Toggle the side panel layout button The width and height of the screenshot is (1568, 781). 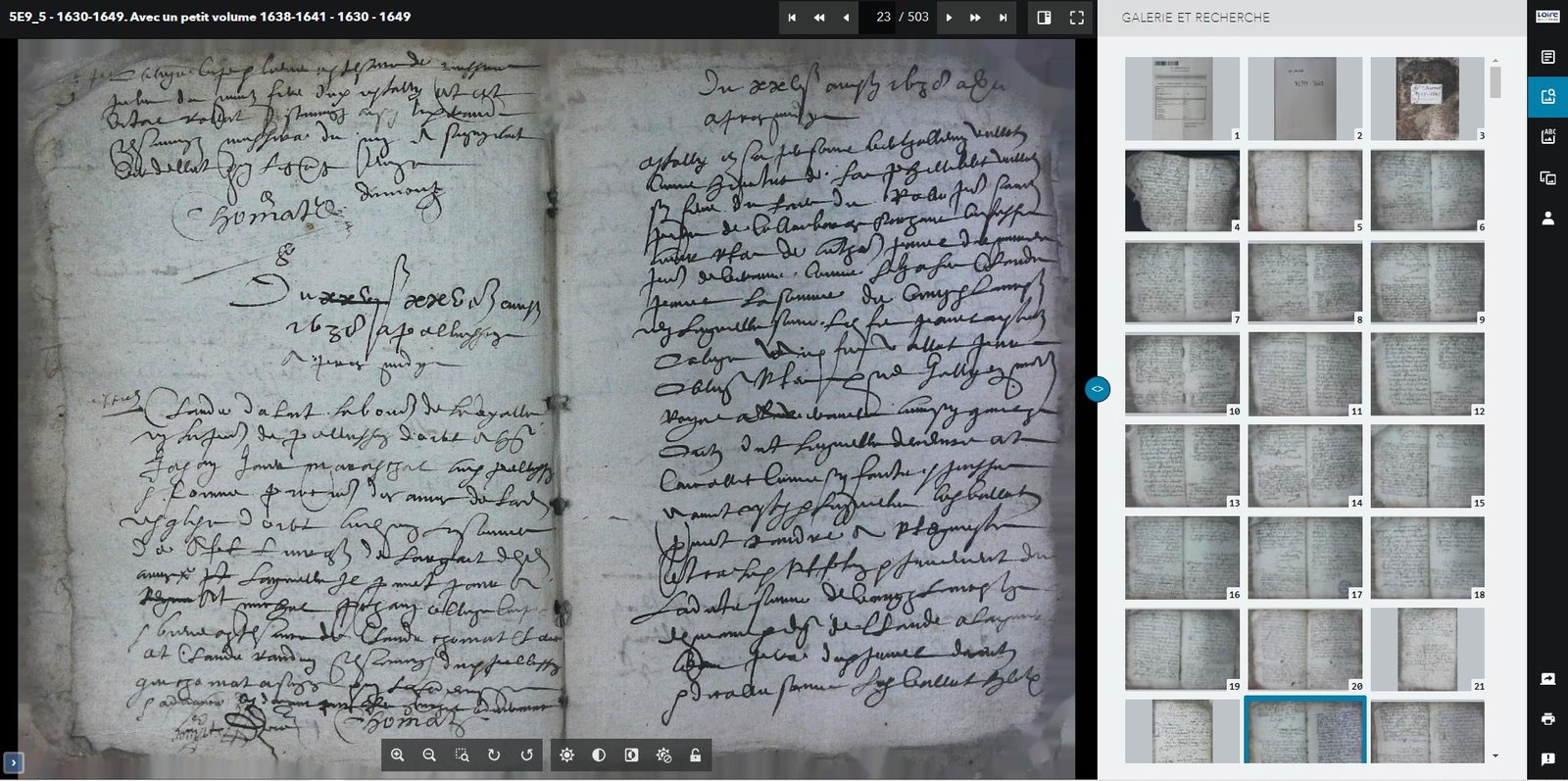[x=1044, y=18]
